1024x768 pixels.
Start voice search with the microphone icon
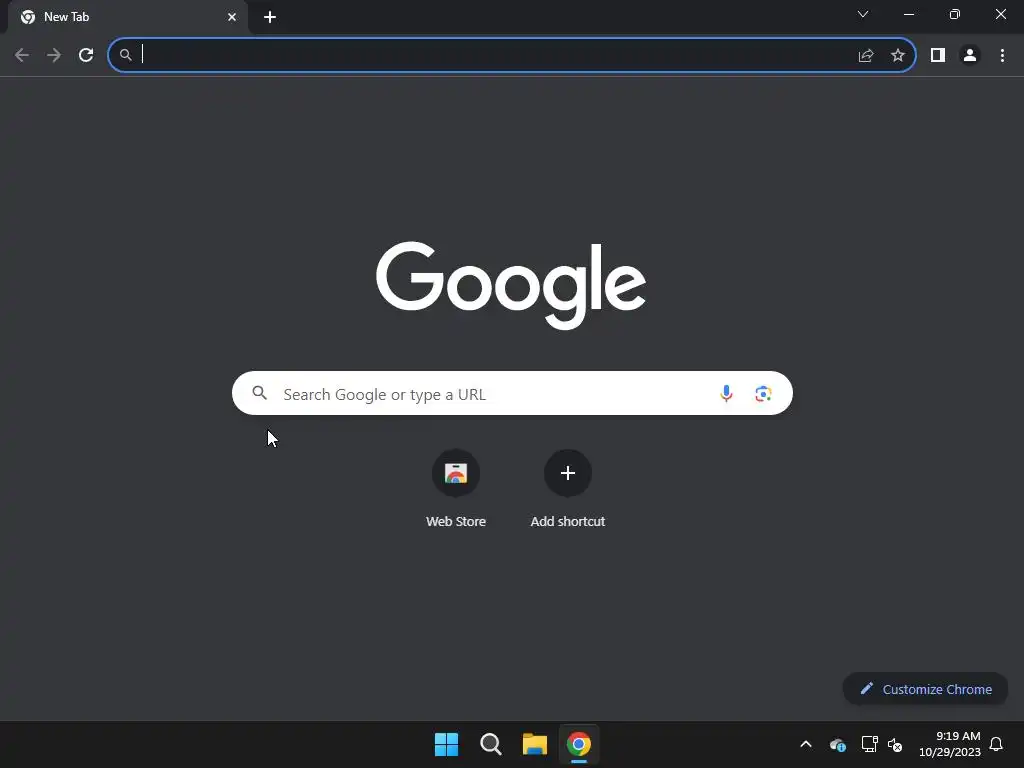(726, 393)
